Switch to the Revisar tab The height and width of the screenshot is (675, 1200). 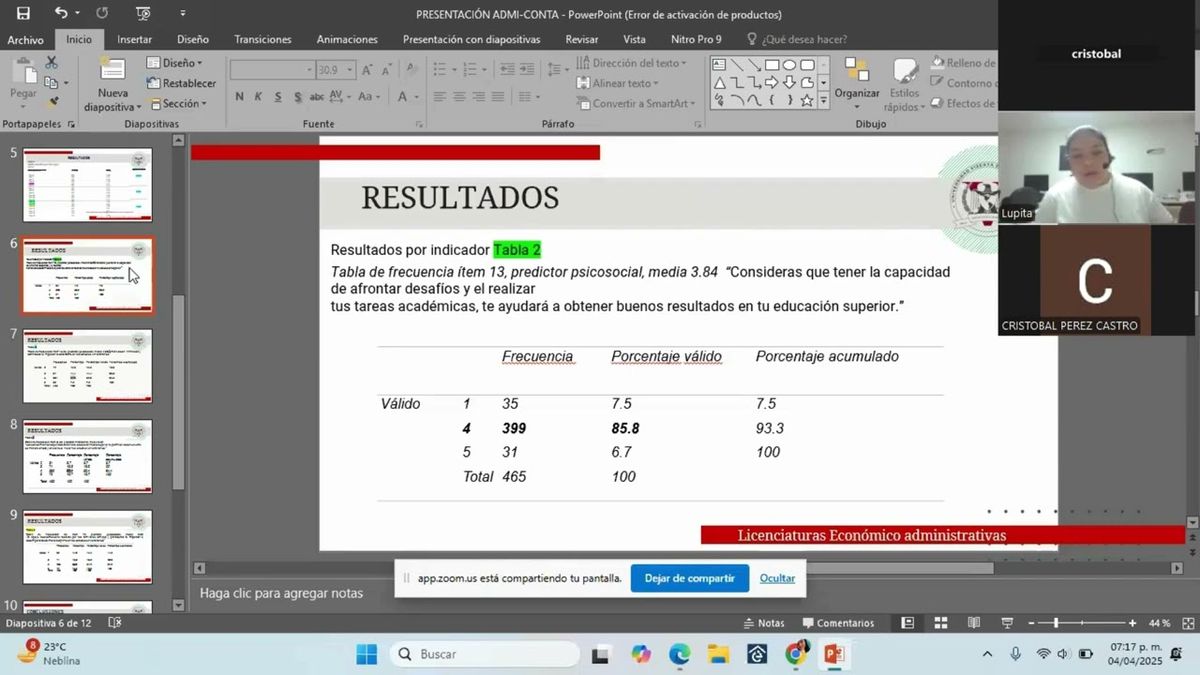pyautogui.click(x=582, y=39)
